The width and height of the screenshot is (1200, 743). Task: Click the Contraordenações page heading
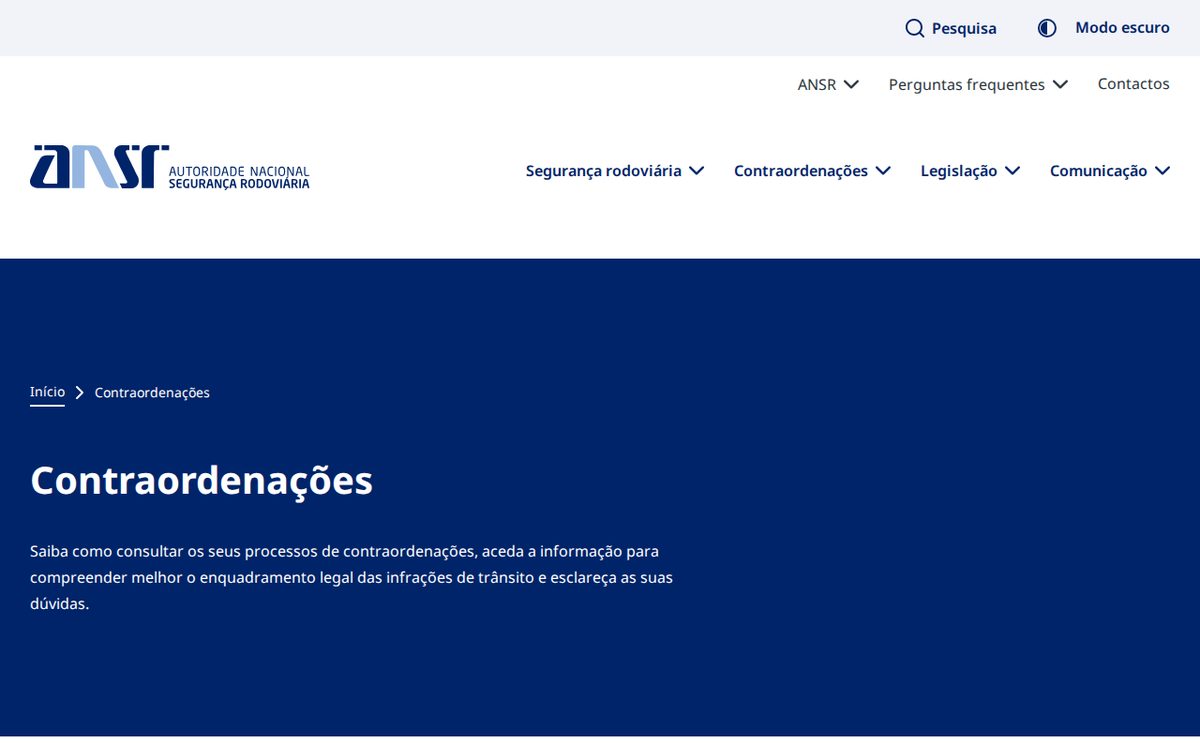tap(202, 481)
